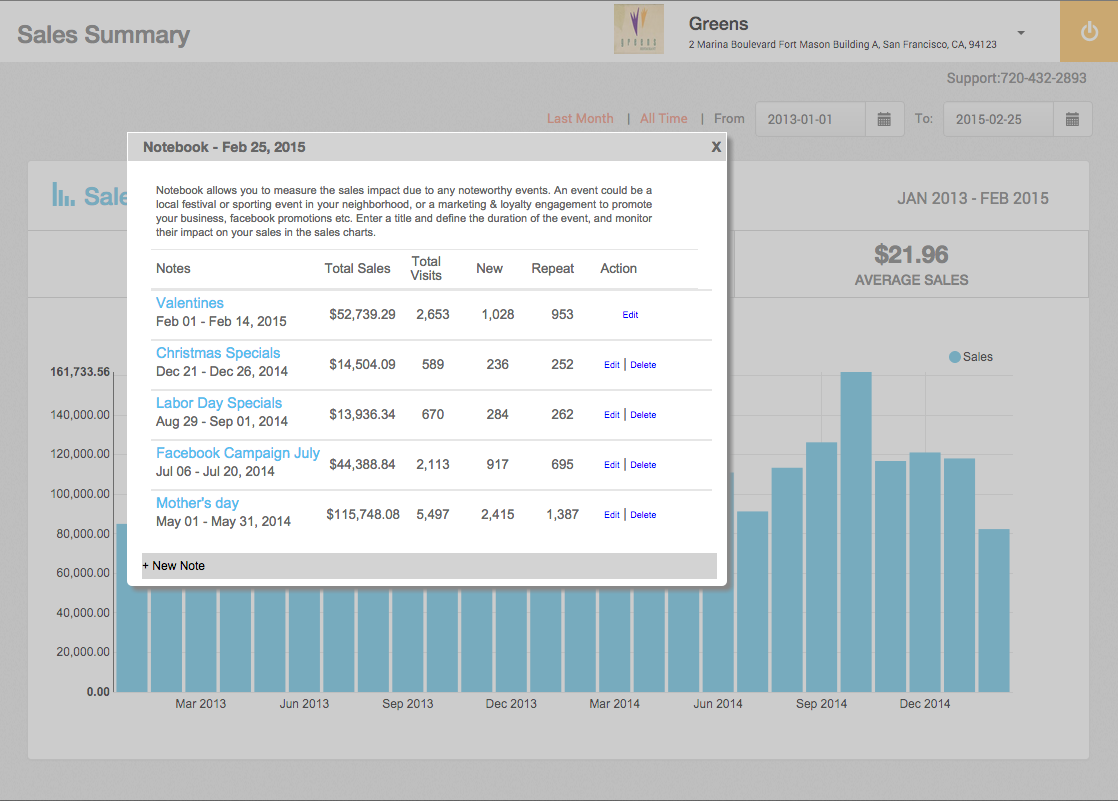Edit the Christmas Specials note
Viewport: 1118px width, 801px height.
612,364
